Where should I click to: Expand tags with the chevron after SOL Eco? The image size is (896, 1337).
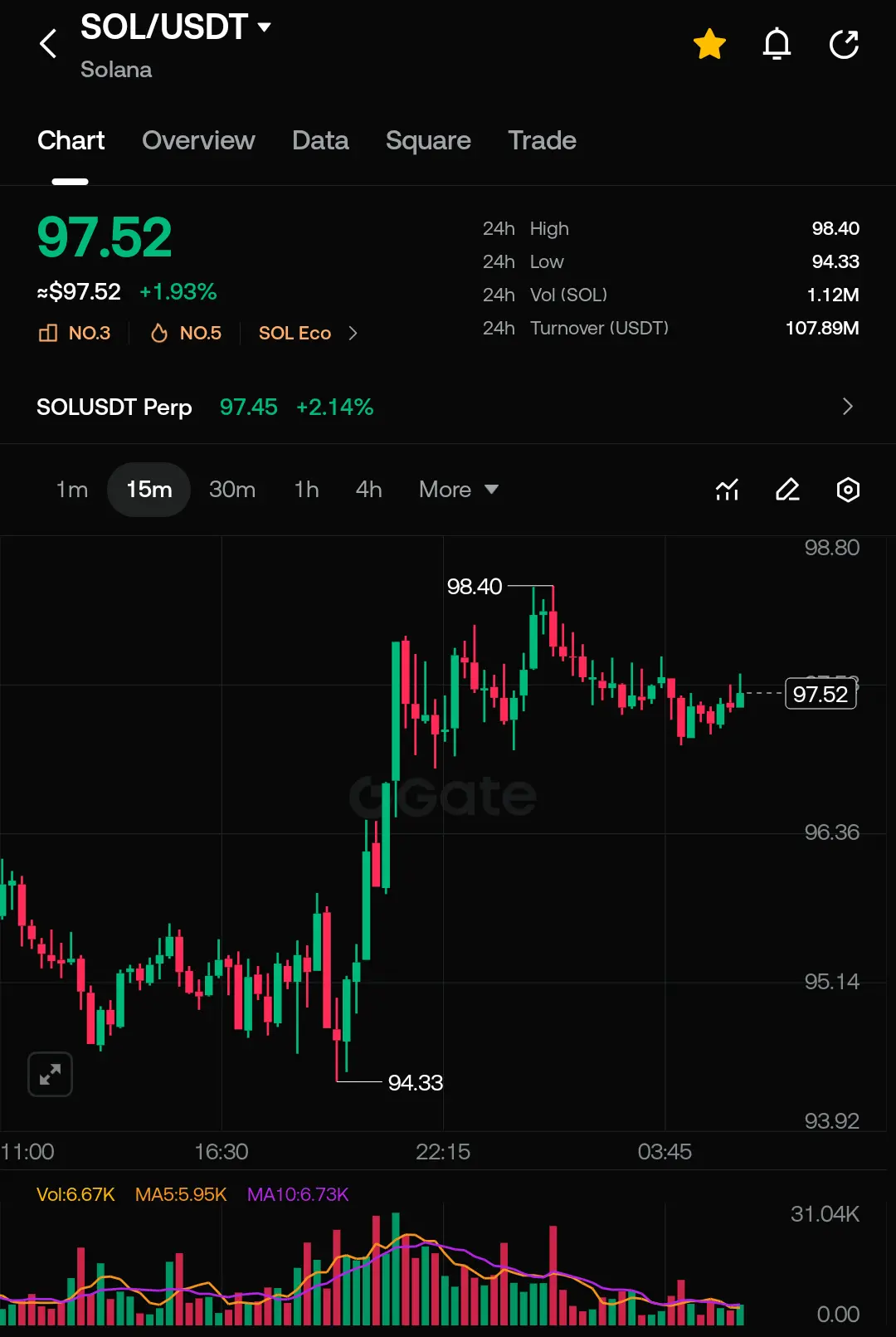coord(353,333)
